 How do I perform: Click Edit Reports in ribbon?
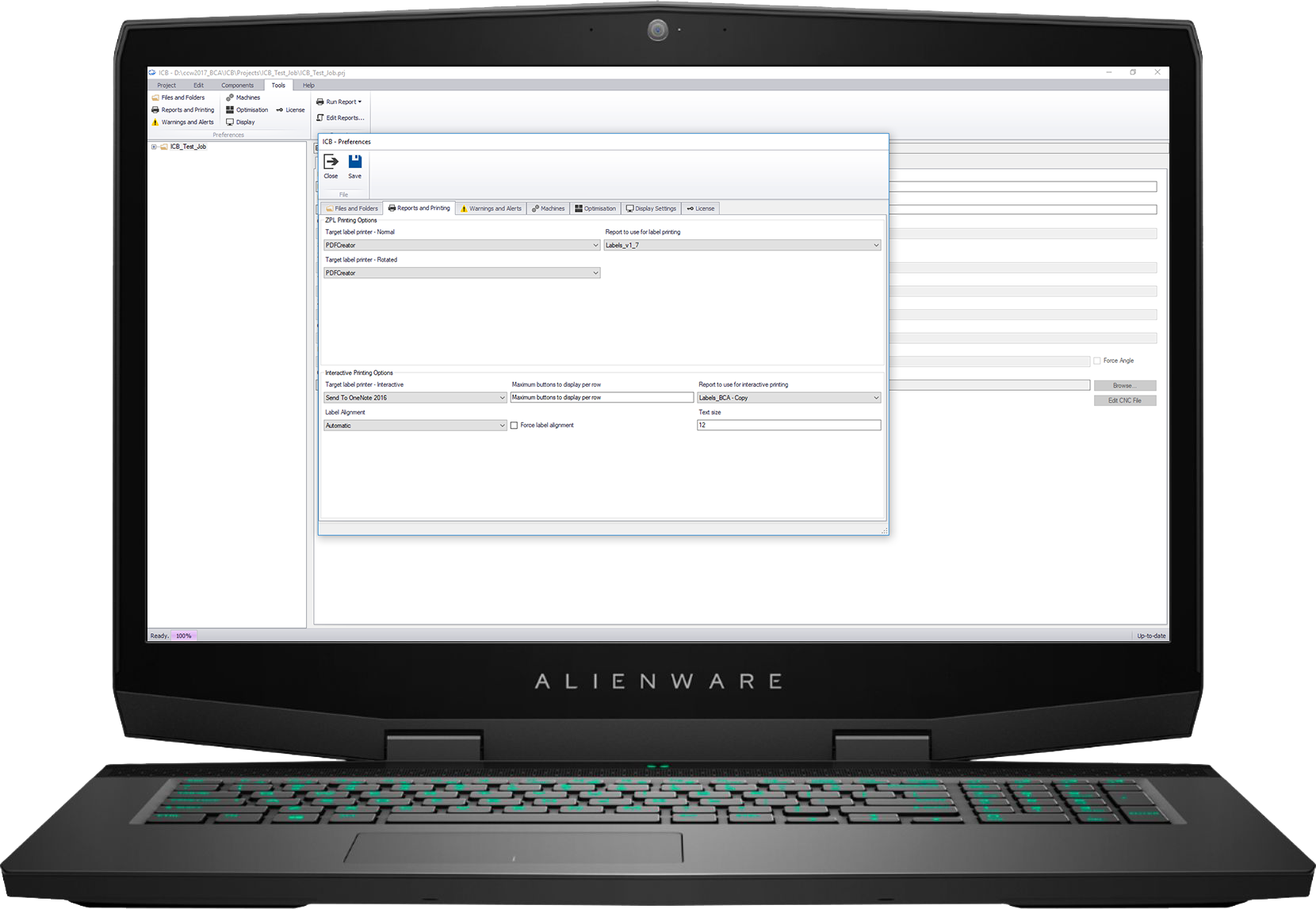341,117
